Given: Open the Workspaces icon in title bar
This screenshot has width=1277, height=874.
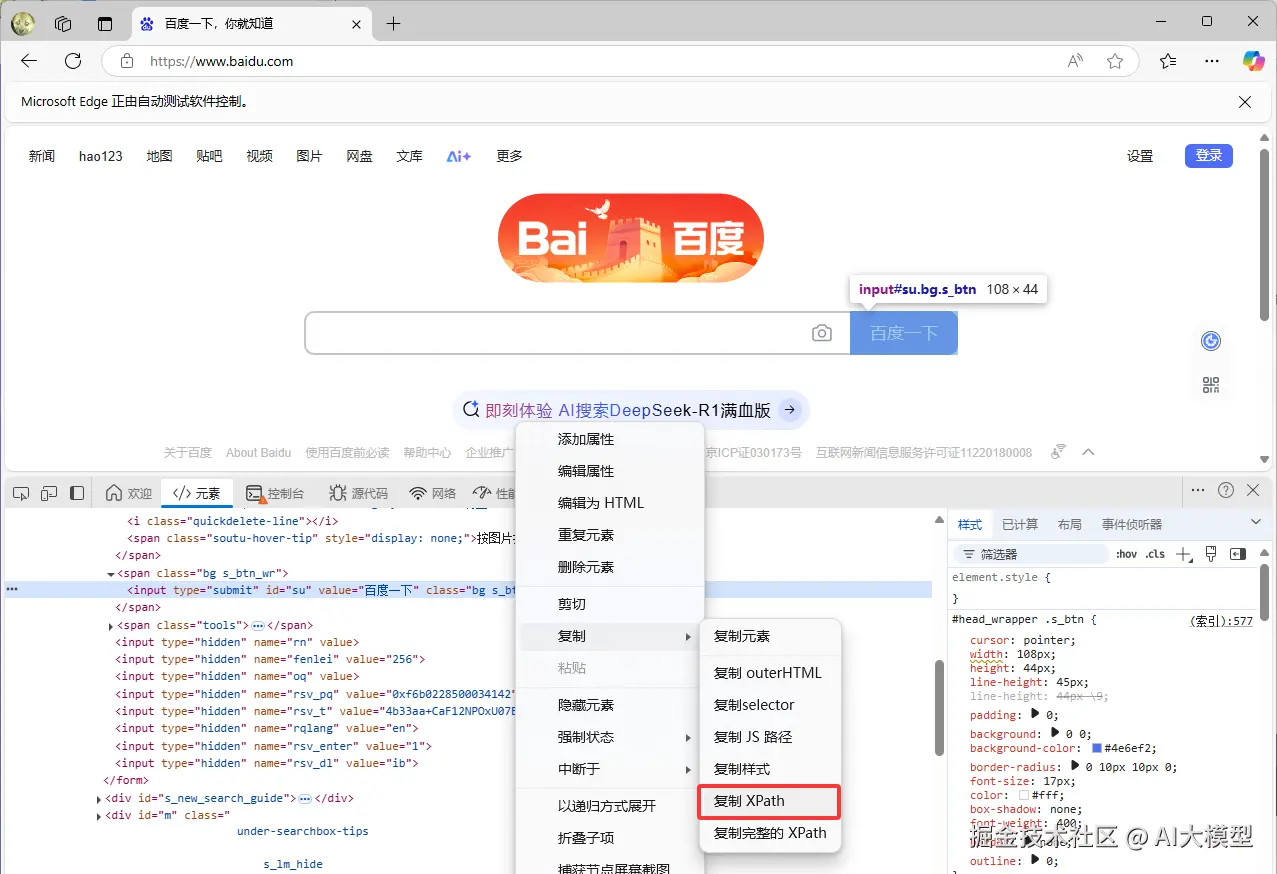Looking at the screenshot, I should pos(63,23).
